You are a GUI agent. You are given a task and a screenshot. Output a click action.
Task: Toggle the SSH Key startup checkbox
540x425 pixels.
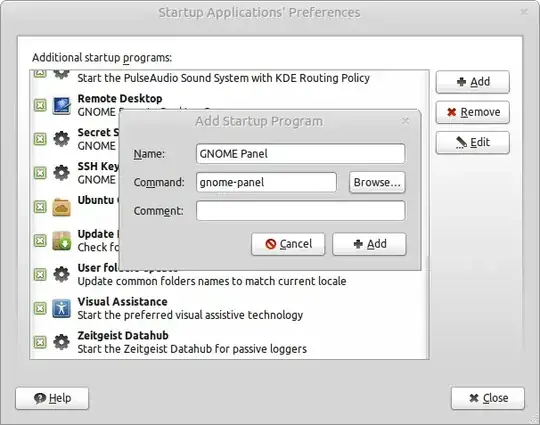(x=40, y=173)
